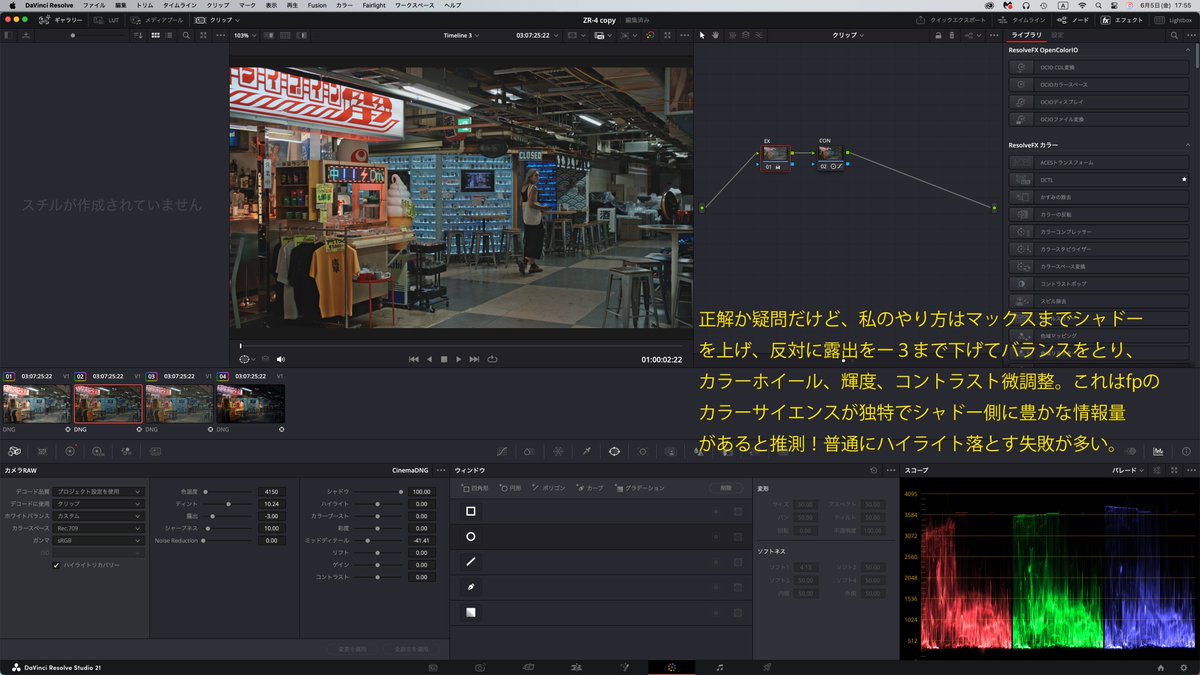Viewport: 1200px width, 675px height.
Task: Switch to the Settings tab in effects
Action: tap(1058, 35)
